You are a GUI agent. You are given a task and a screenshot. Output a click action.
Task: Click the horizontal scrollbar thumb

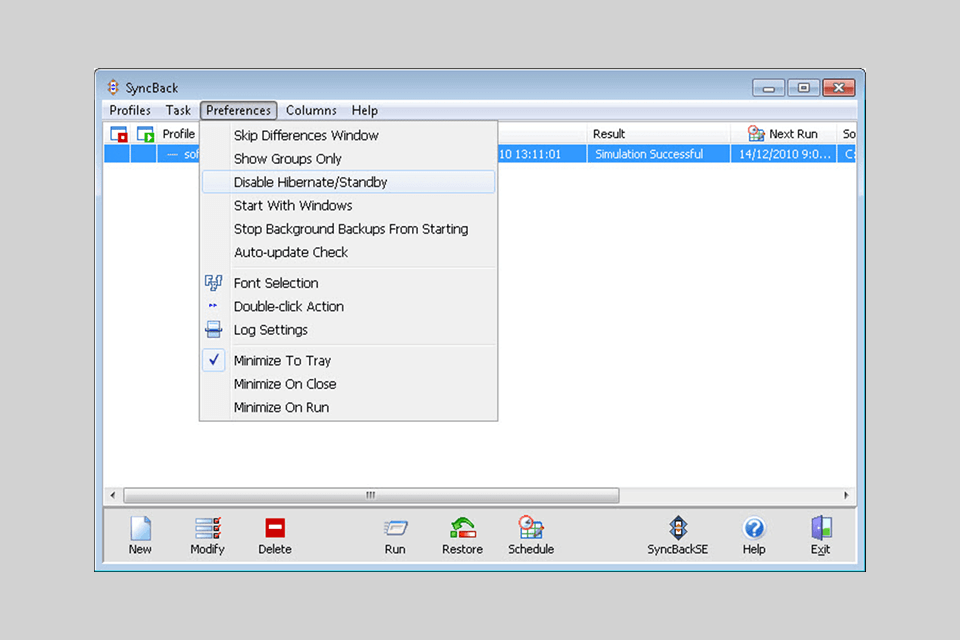point(371,495)
